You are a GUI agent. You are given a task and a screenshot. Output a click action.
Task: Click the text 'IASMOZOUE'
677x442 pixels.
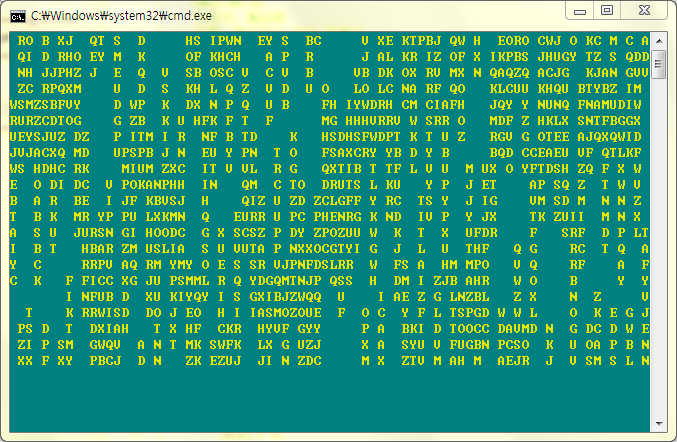coord(285,313)
